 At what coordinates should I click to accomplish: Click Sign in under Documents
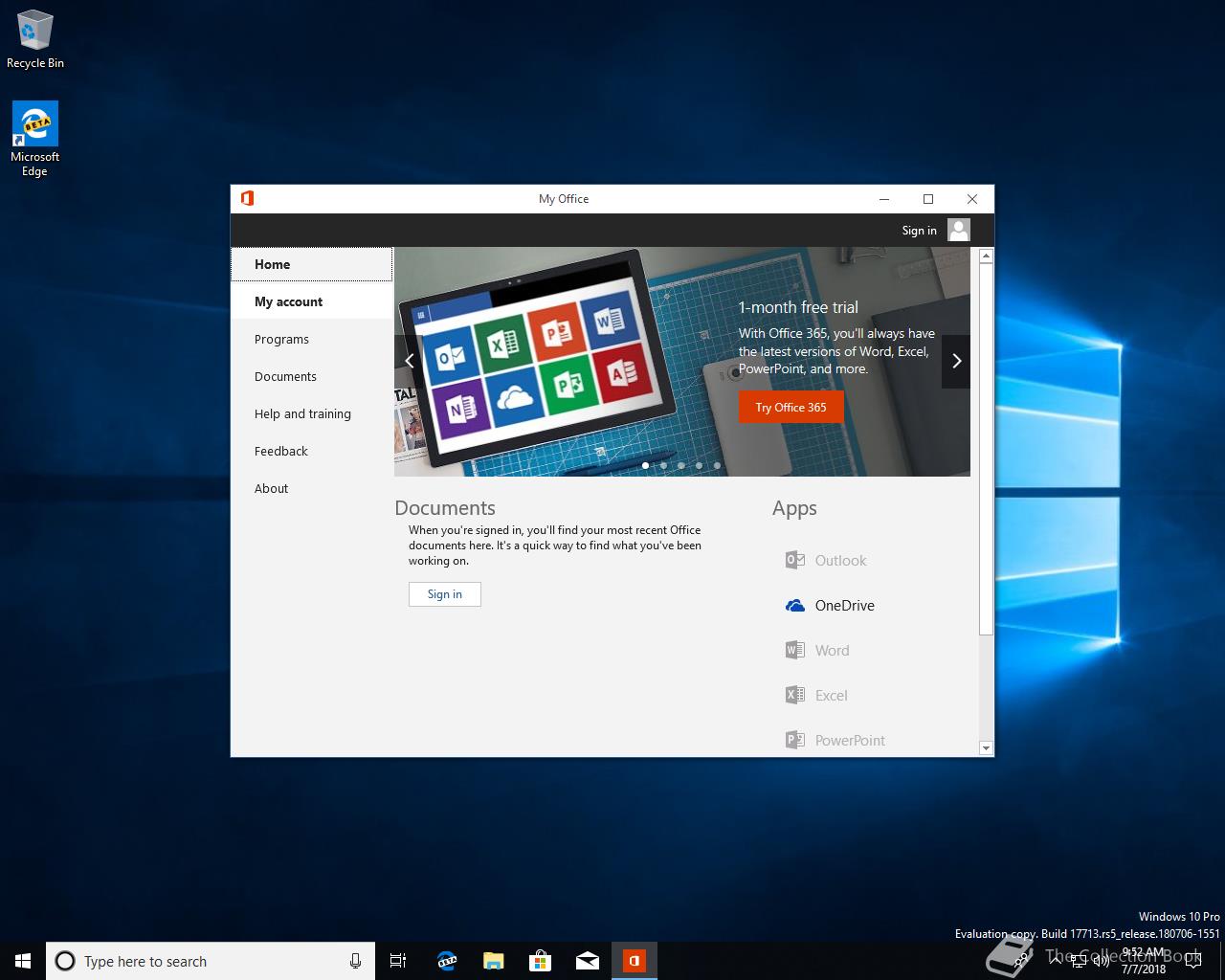[445, 594]
